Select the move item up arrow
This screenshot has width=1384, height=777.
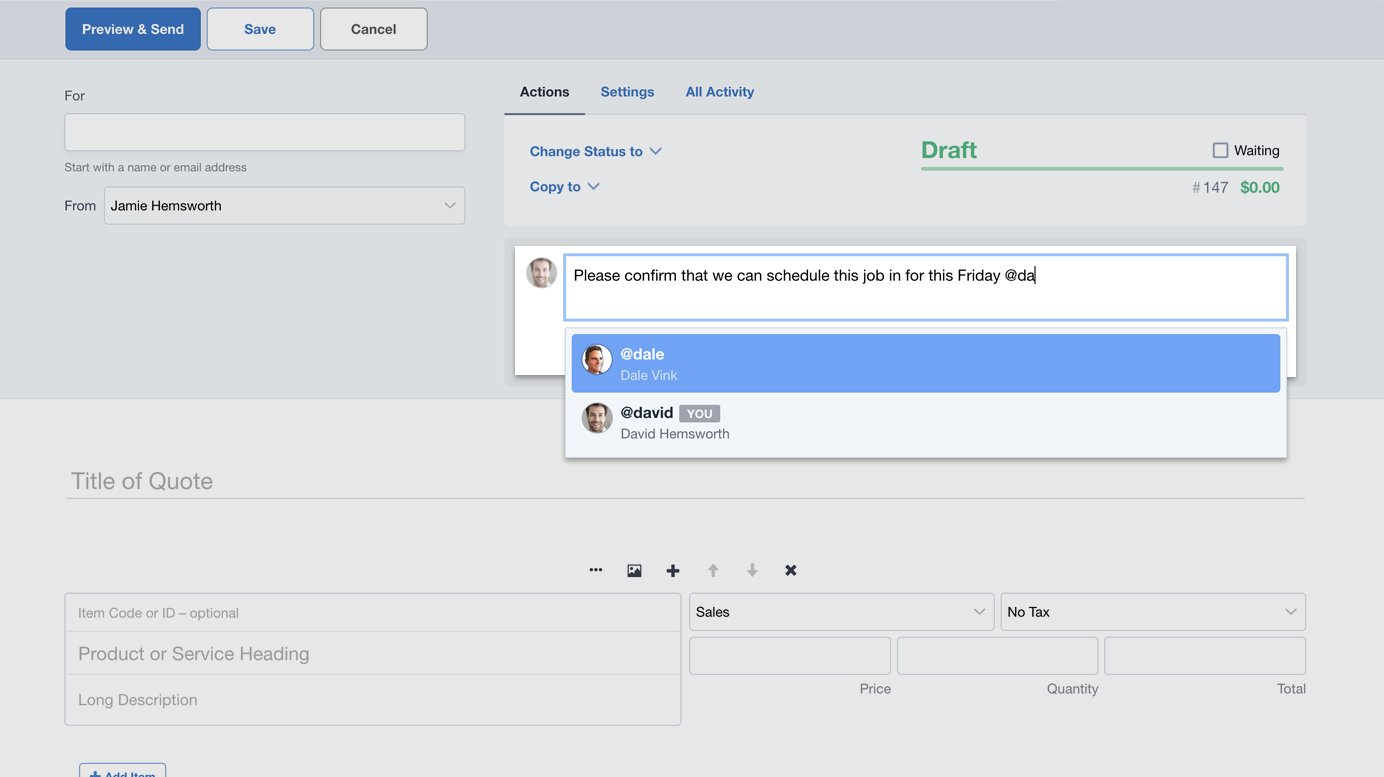pyautogui.click(x=712, y=570)
